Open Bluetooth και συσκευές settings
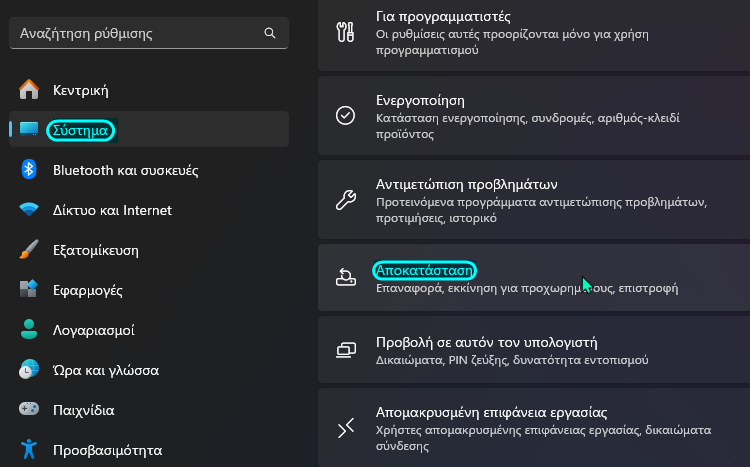This screenshot has width=750, height=467. 149,170
